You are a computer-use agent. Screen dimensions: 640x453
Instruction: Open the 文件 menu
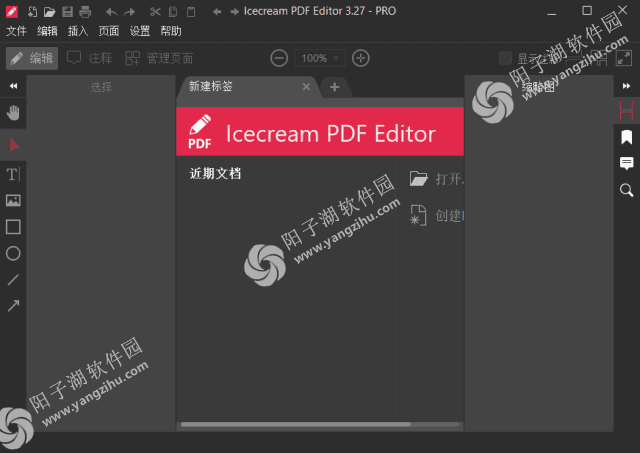[x=16, y=31]
